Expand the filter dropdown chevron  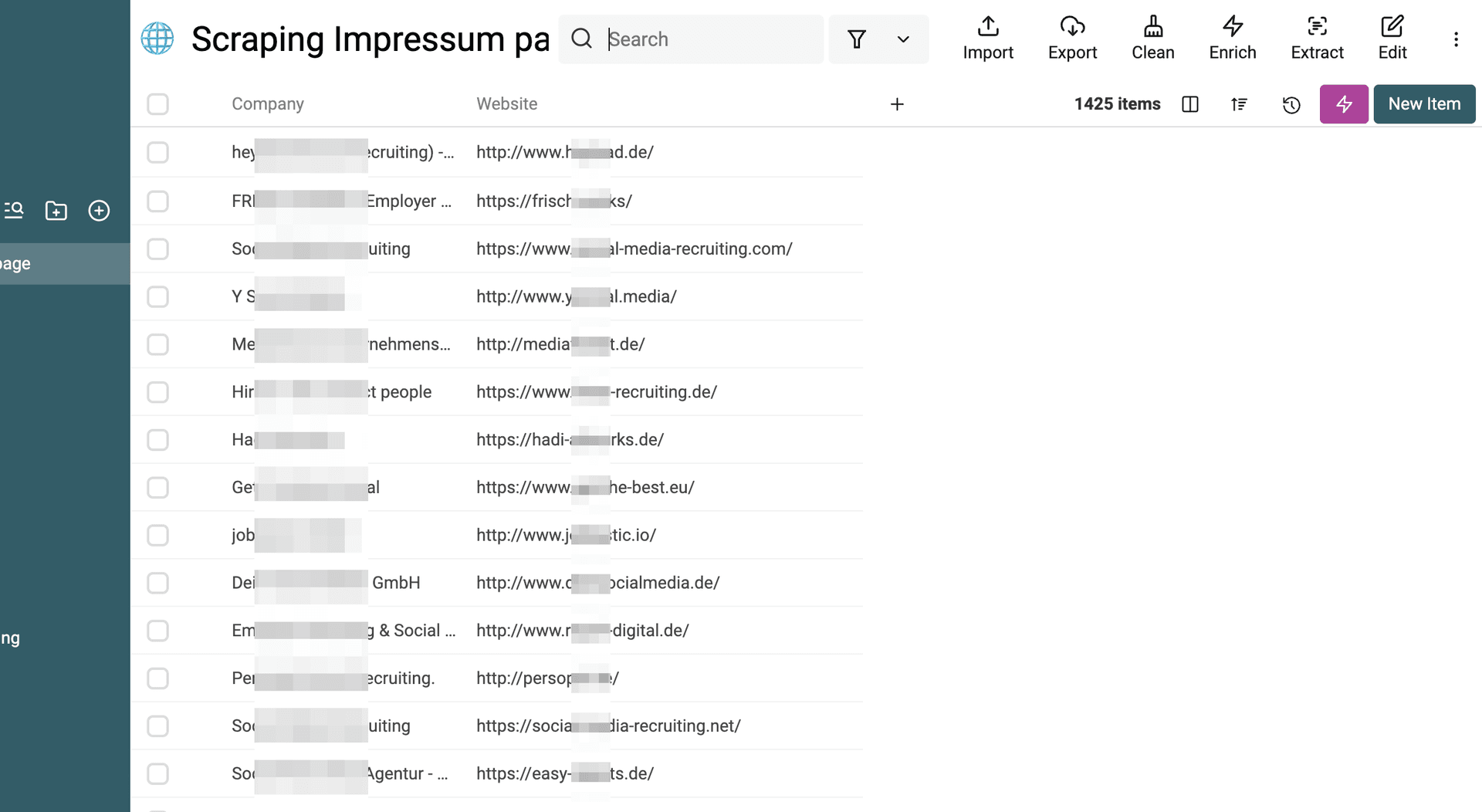[x=902, y=39]
